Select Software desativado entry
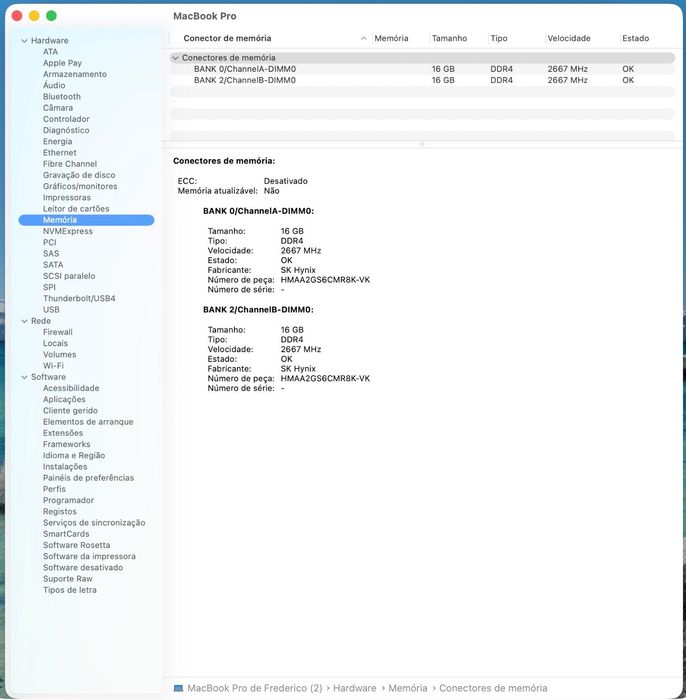This screenshot has width=686, height=700. (x=83, y=567)
